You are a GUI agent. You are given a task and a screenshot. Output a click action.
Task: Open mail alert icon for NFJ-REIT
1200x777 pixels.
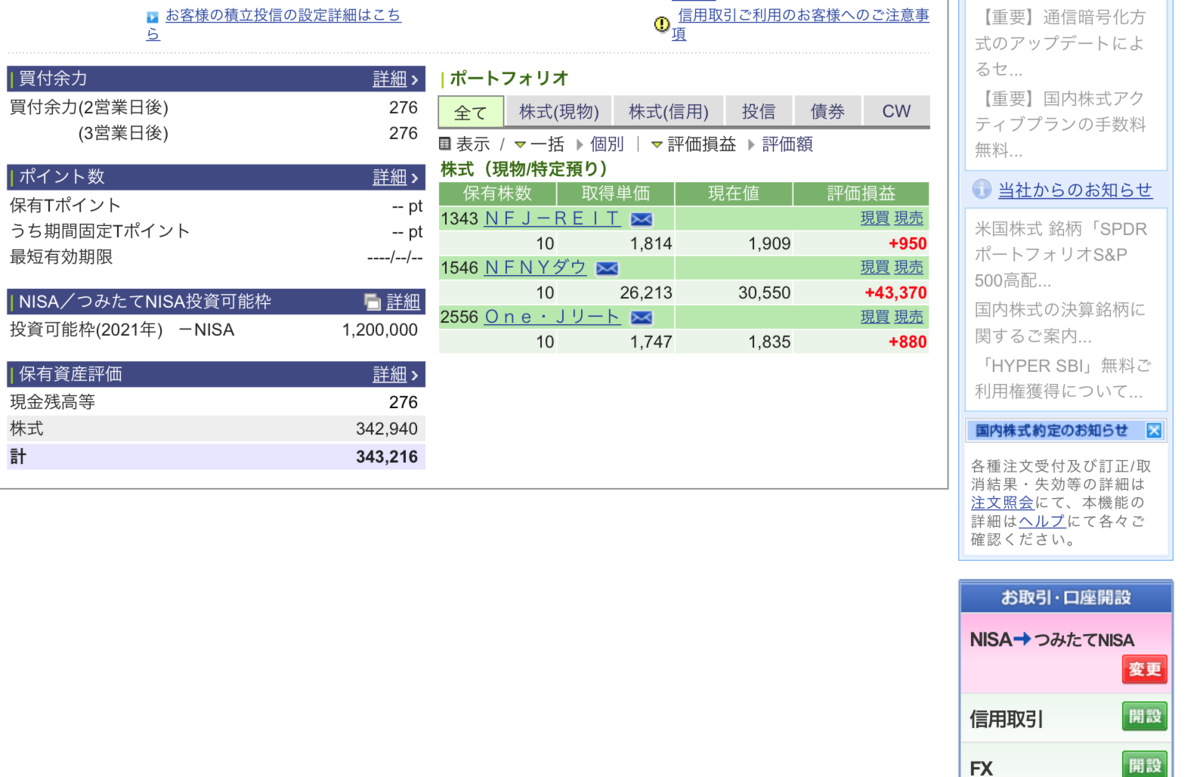click(x=641, y=219)
